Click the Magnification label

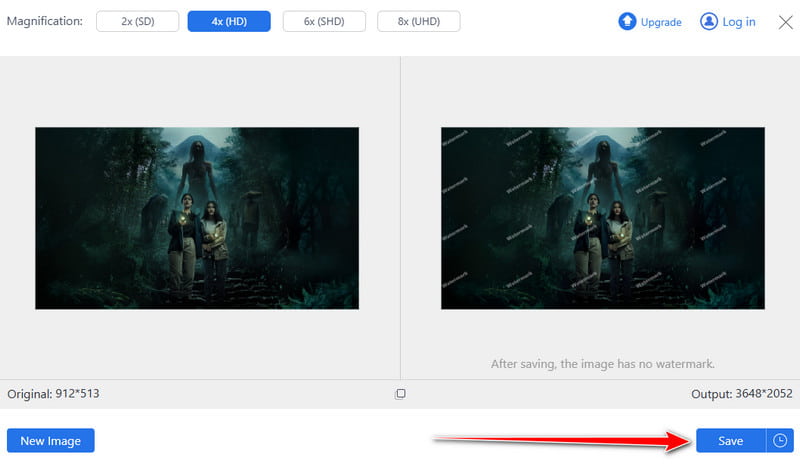45,21
